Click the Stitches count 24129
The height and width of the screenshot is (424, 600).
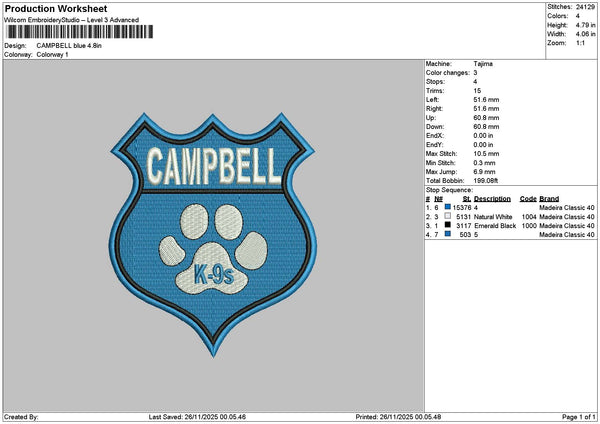585,7
